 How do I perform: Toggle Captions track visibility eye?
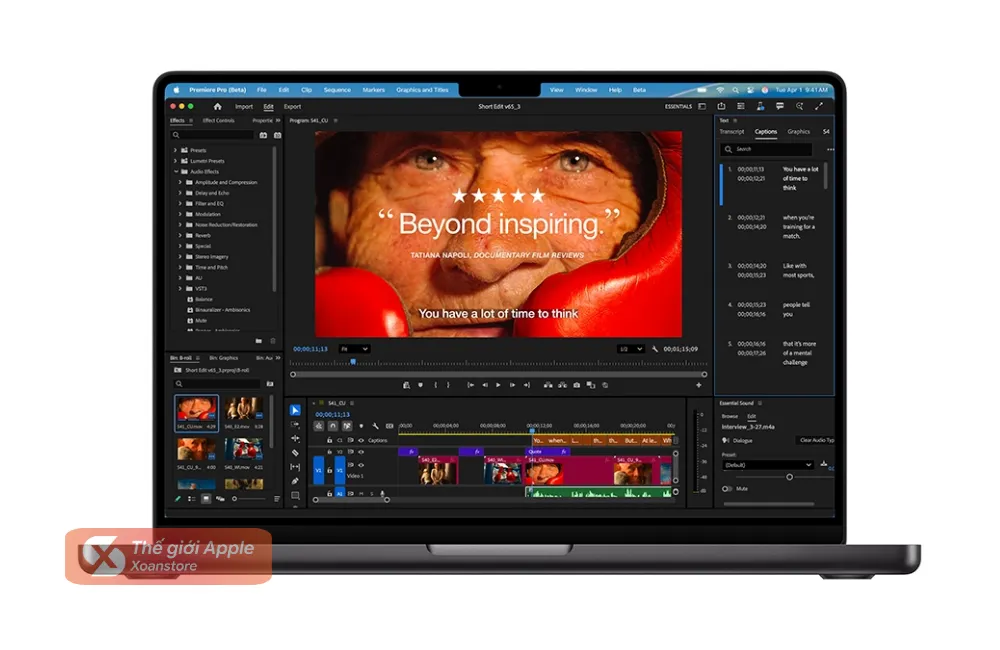pos(361,440)
